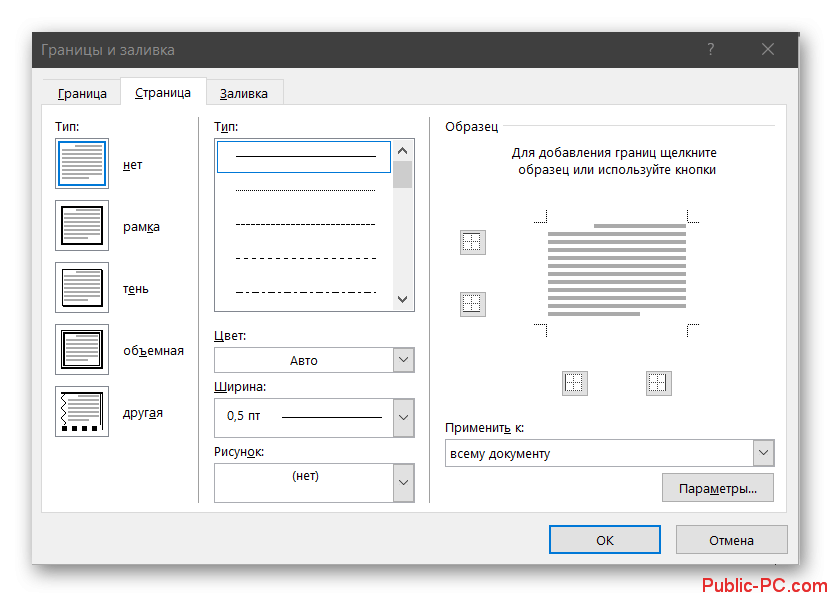Click the help question mark icon

pos(710,49)
